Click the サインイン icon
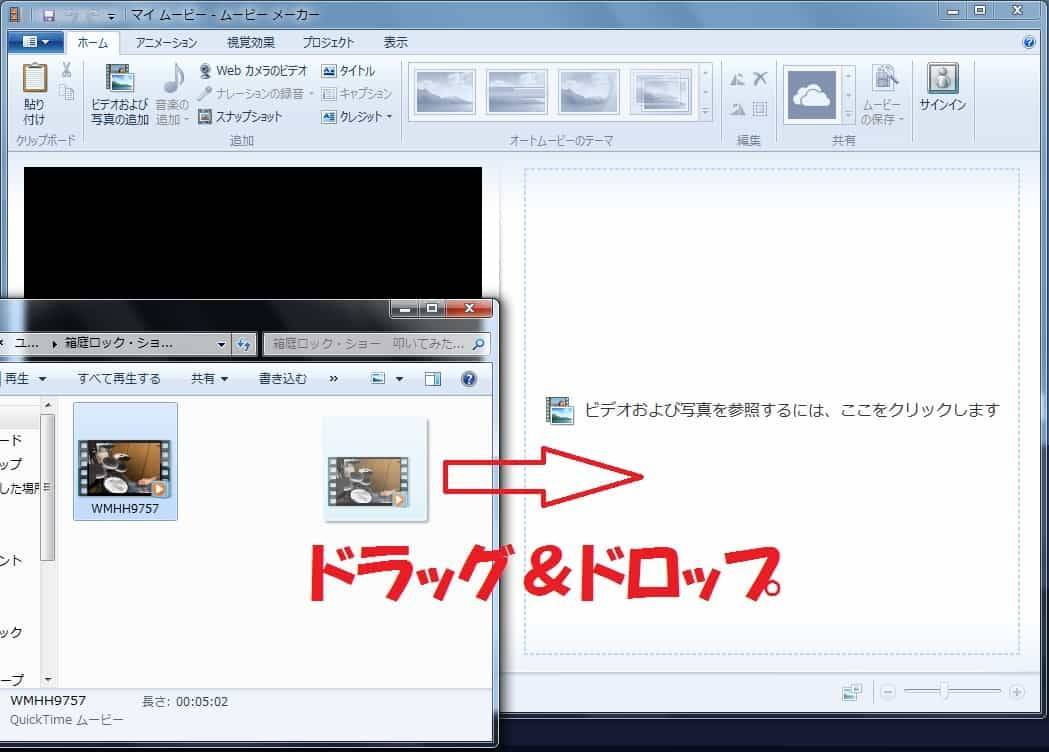Image resolution: width=1049 pixels, height=752 pixels. 941,90
